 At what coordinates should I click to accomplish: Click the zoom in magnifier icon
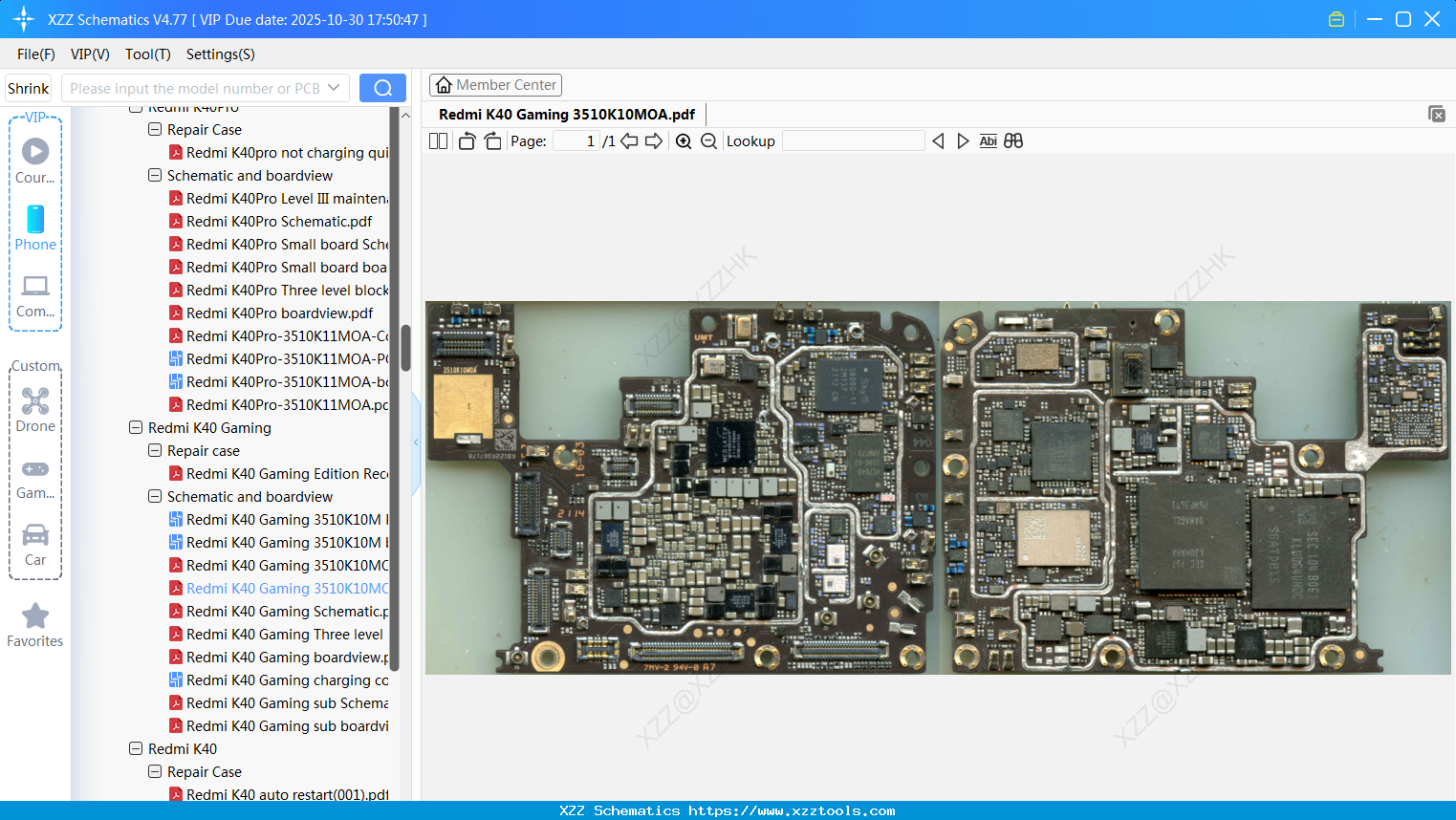[684, 141]
